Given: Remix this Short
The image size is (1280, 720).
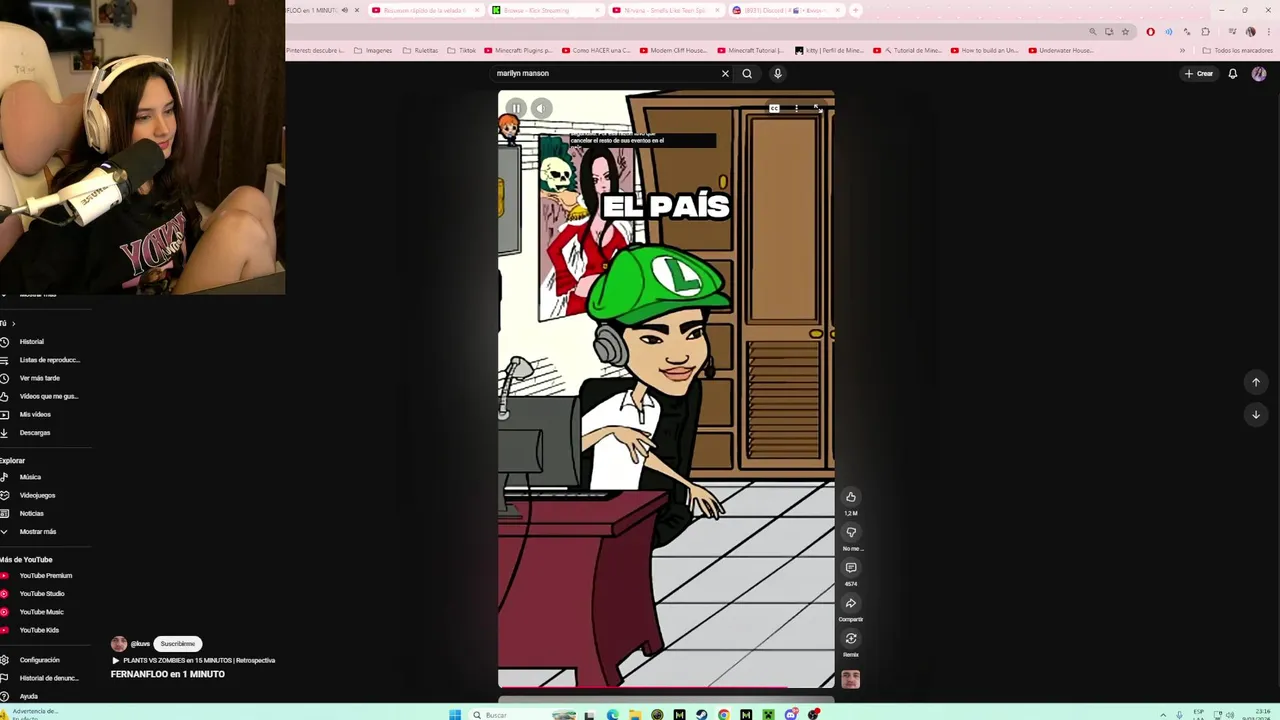Looking at the screenshot, I should click(x=851, y=638).
